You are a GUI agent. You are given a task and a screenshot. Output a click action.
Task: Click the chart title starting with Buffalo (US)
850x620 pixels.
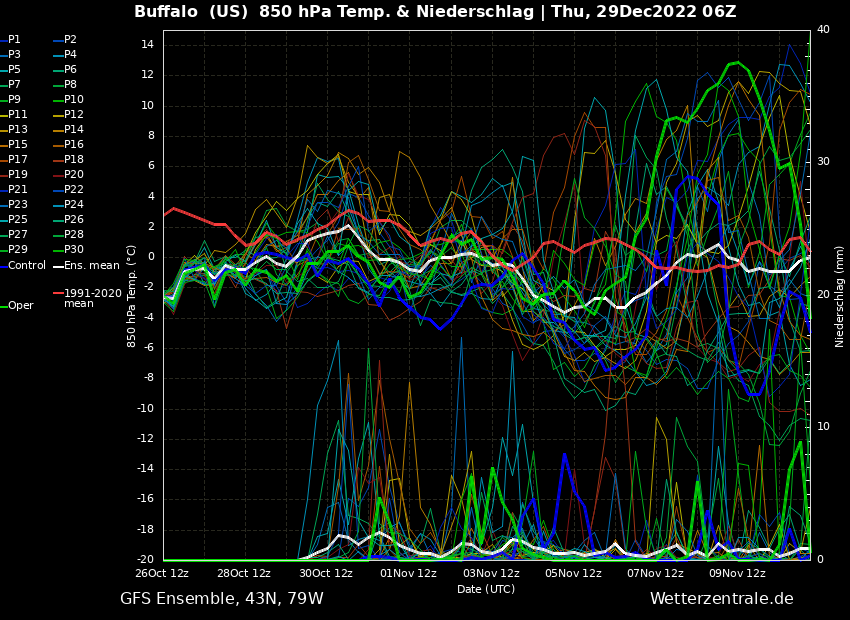click(x=435, y=12)
